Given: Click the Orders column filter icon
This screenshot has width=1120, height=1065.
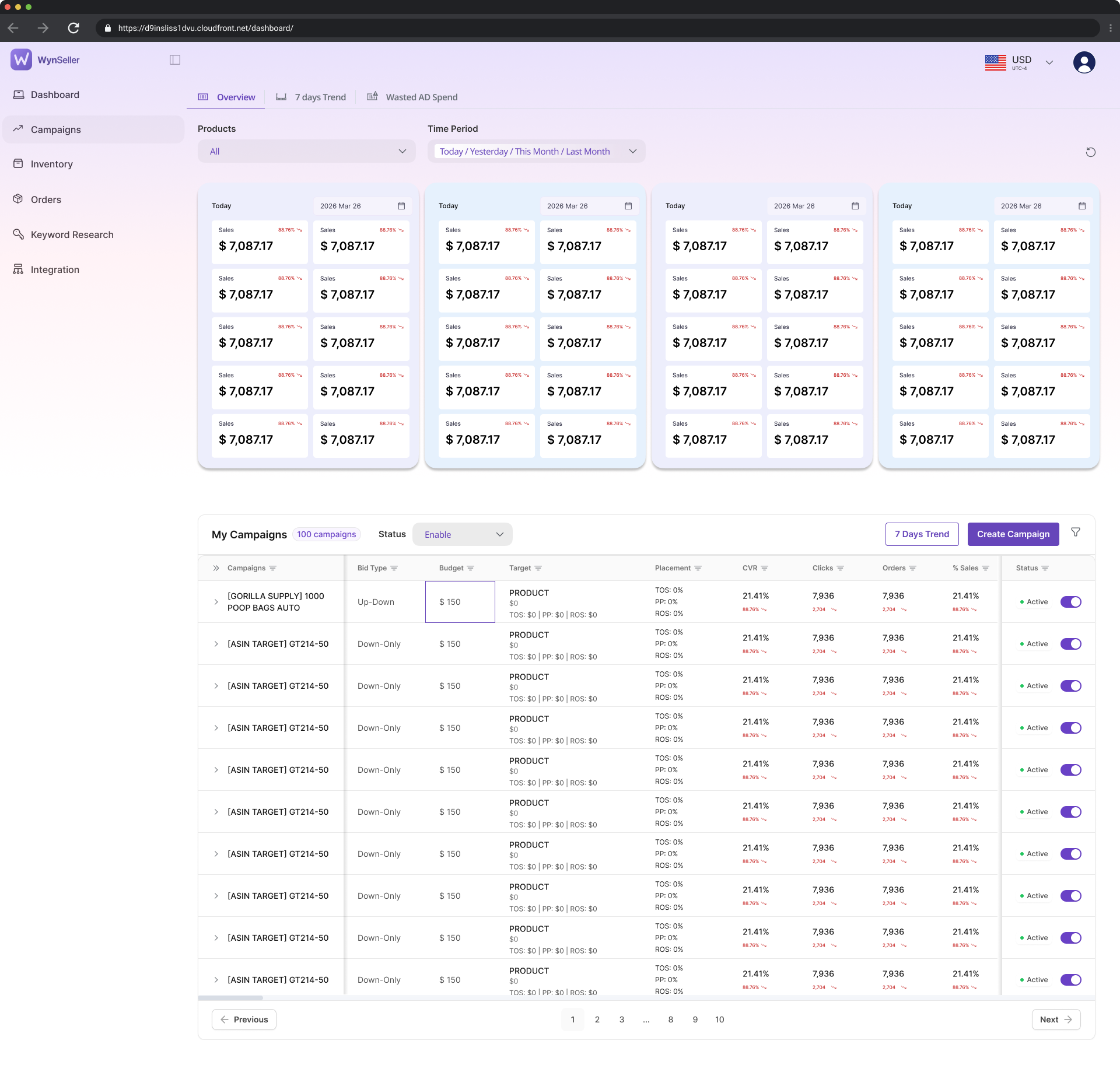Looking at the screenshot, I should pos(912,568).
